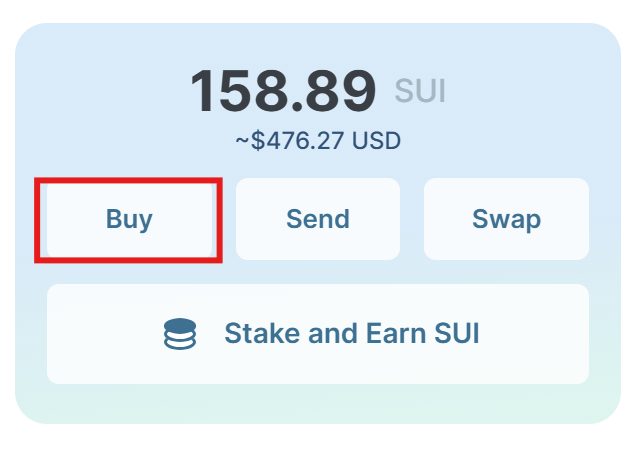Open staking from the wide bottom button

click(318, 334)
